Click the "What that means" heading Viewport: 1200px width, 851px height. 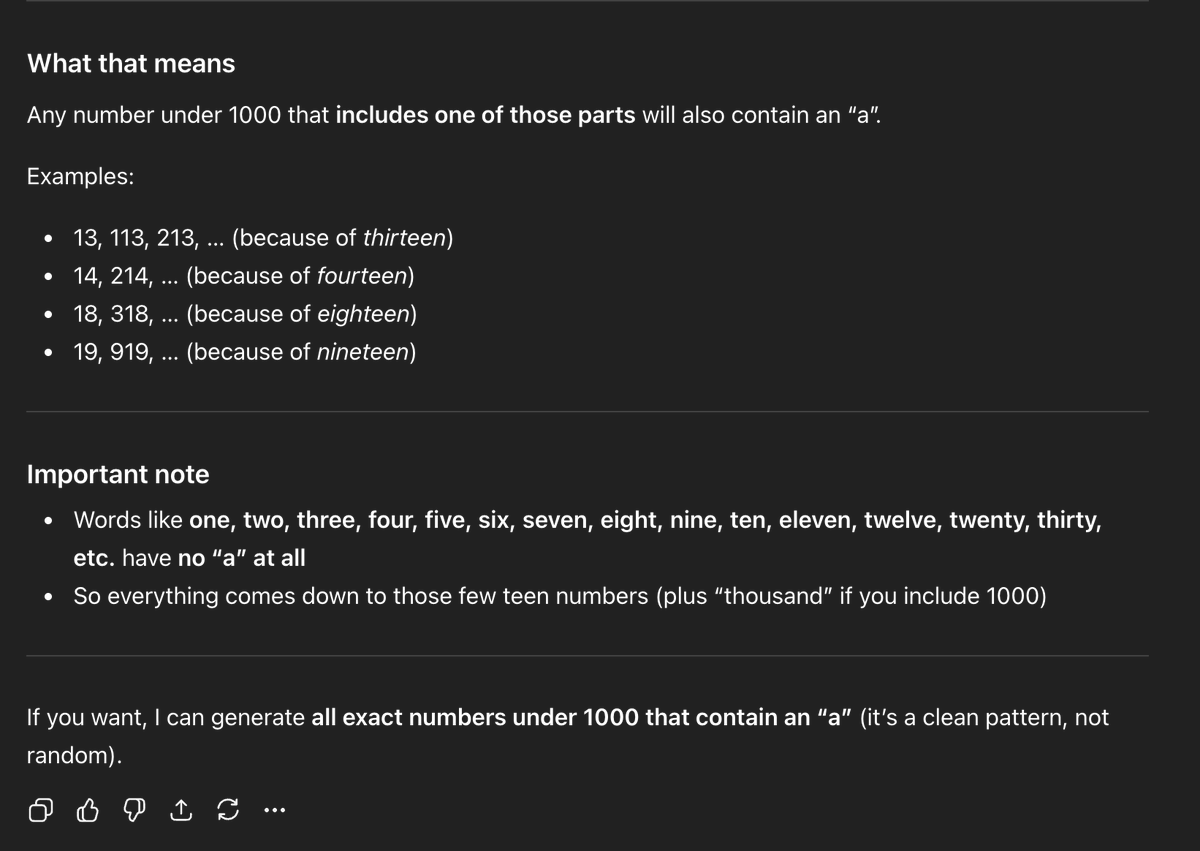[131, 63]
